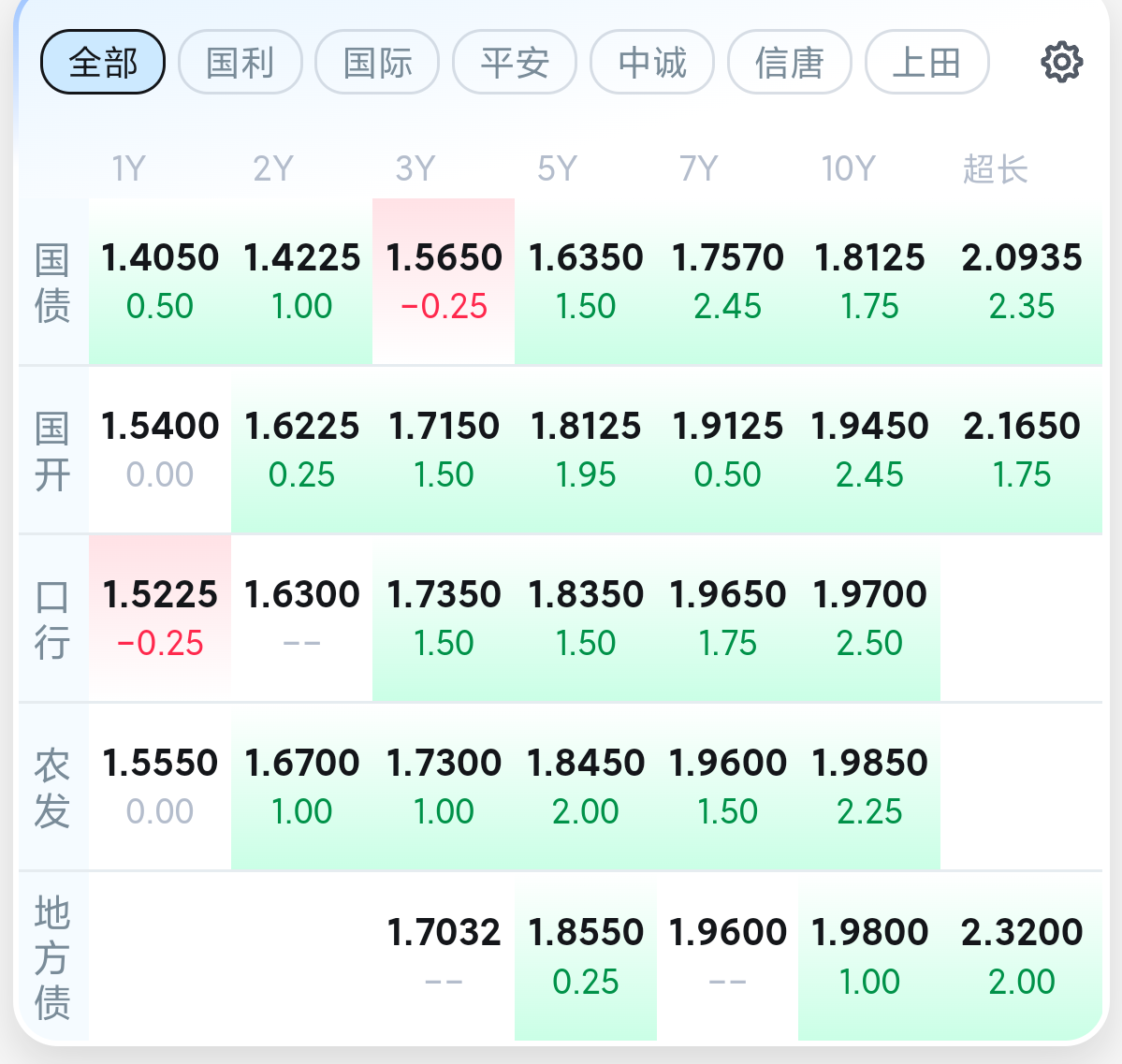Screen dimensions: 1122x1064
Task: Click the 农发 5Y yield 1.8450
Action: coord(585,787)
